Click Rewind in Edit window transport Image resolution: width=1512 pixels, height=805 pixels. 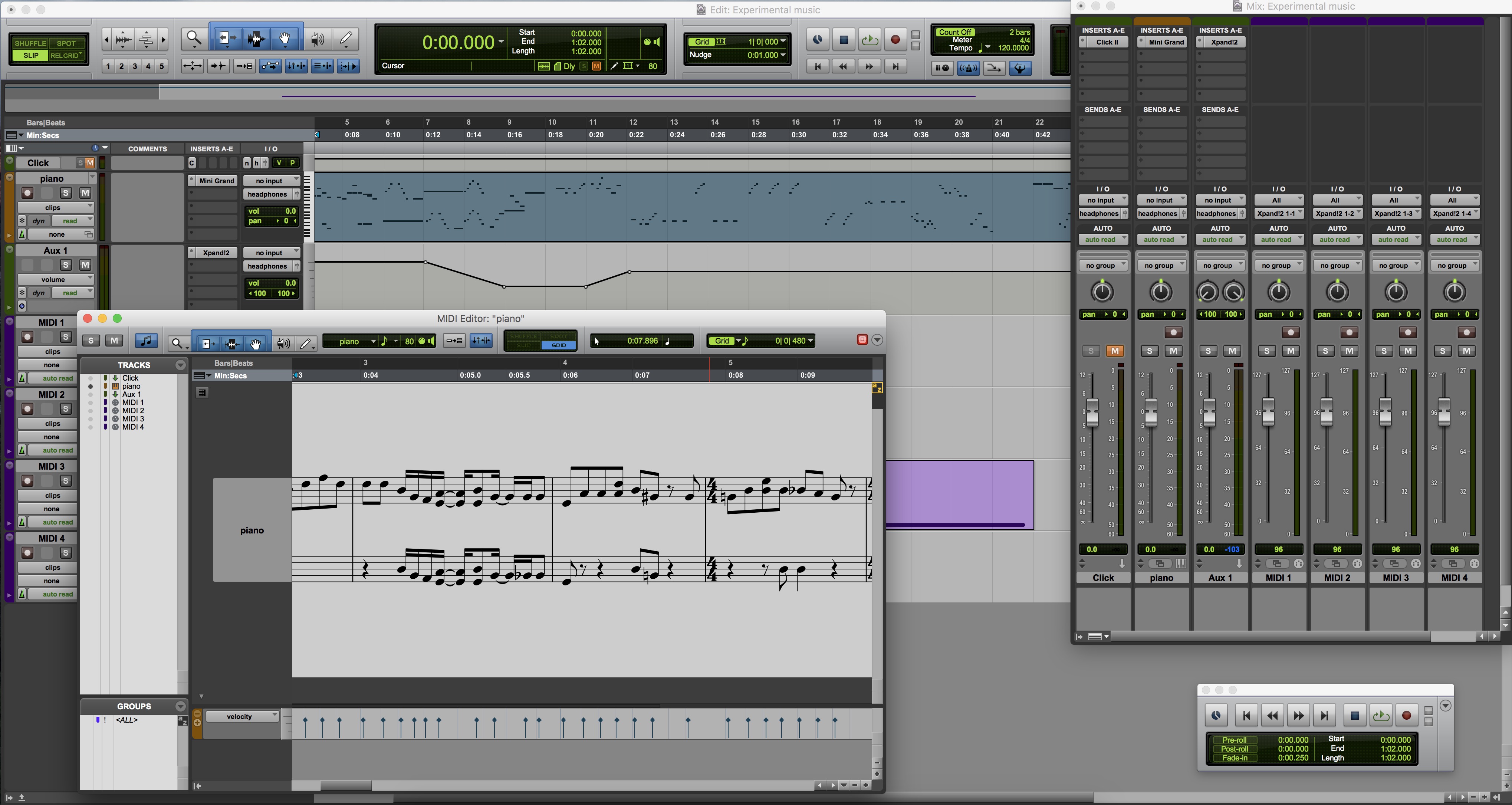tap(843, 67)
